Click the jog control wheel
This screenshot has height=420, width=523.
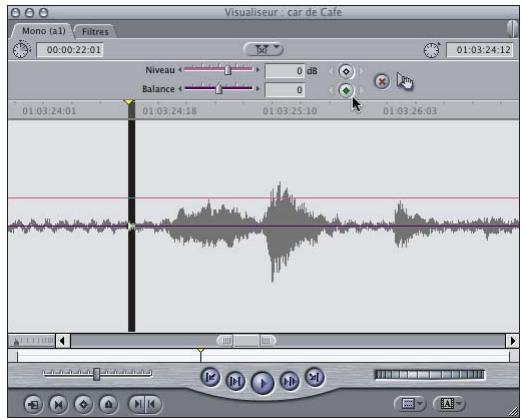[429, 375]
